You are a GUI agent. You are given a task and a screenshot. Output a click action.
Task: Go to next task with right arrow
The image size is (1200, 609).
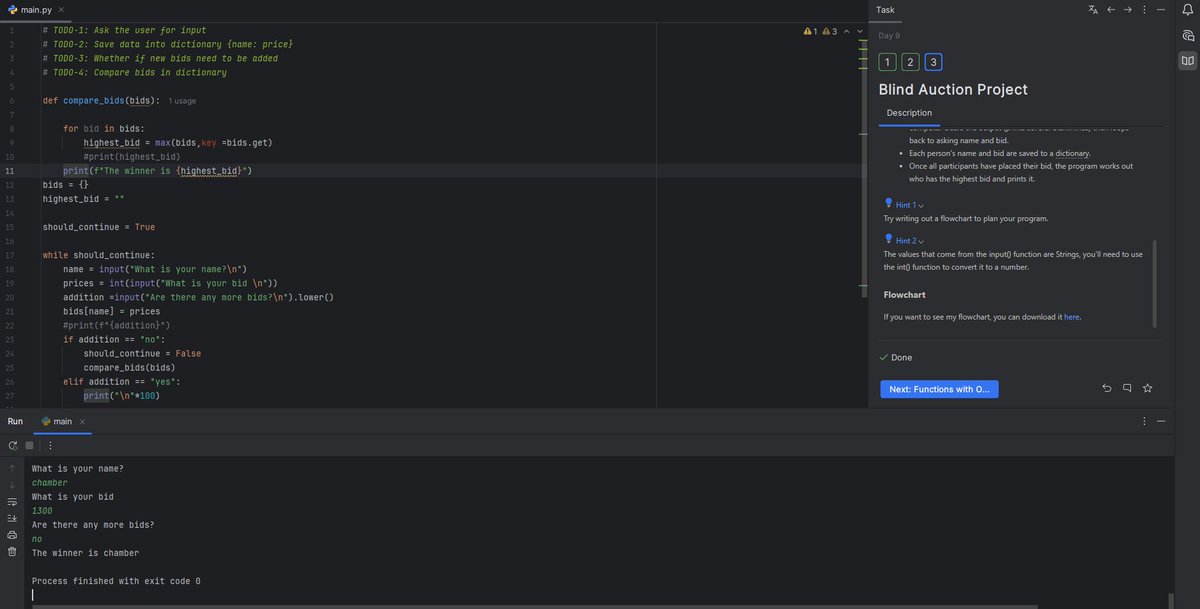[1128, 10]
